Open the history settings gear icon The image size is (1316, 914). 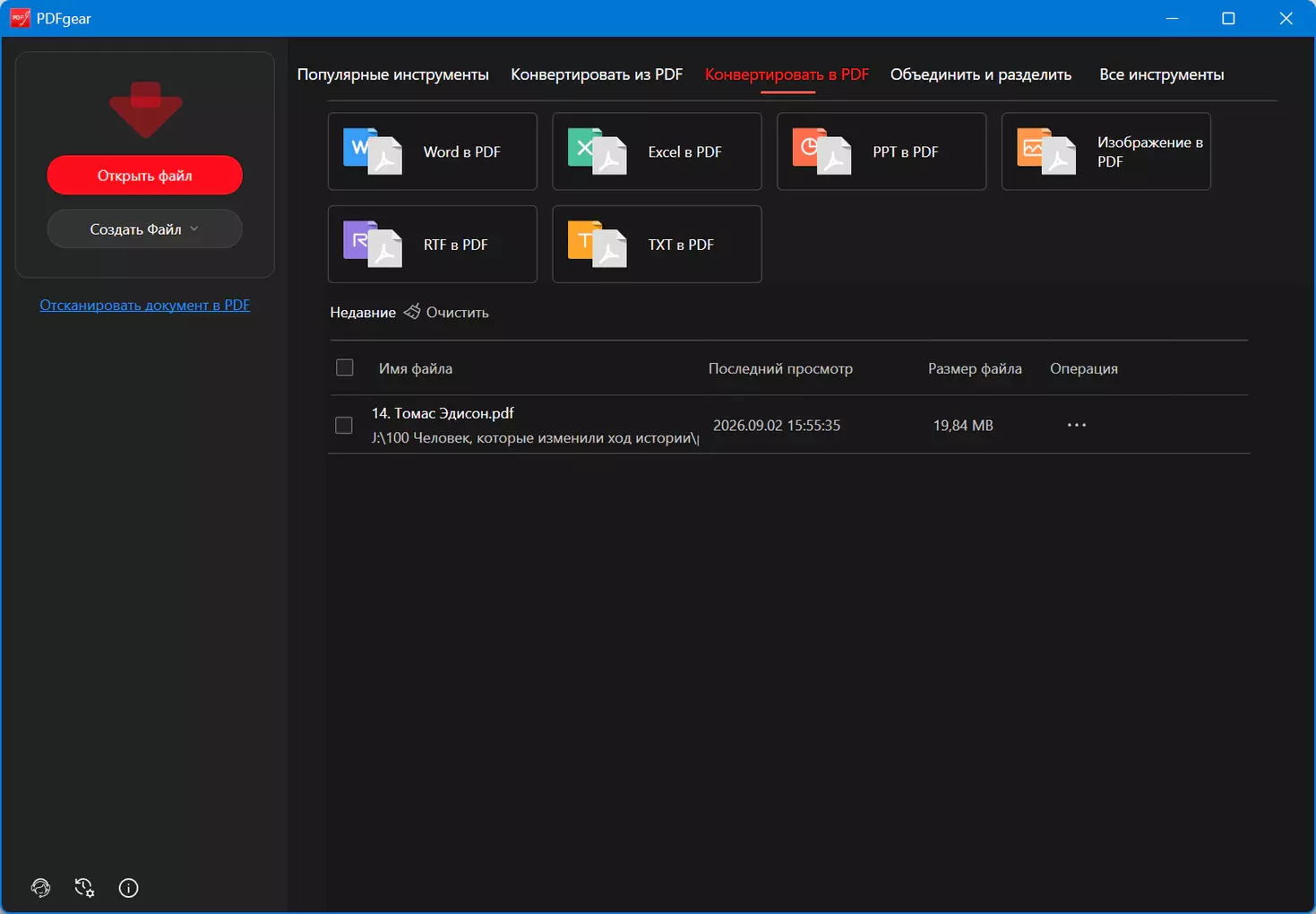tap(84, 888)
